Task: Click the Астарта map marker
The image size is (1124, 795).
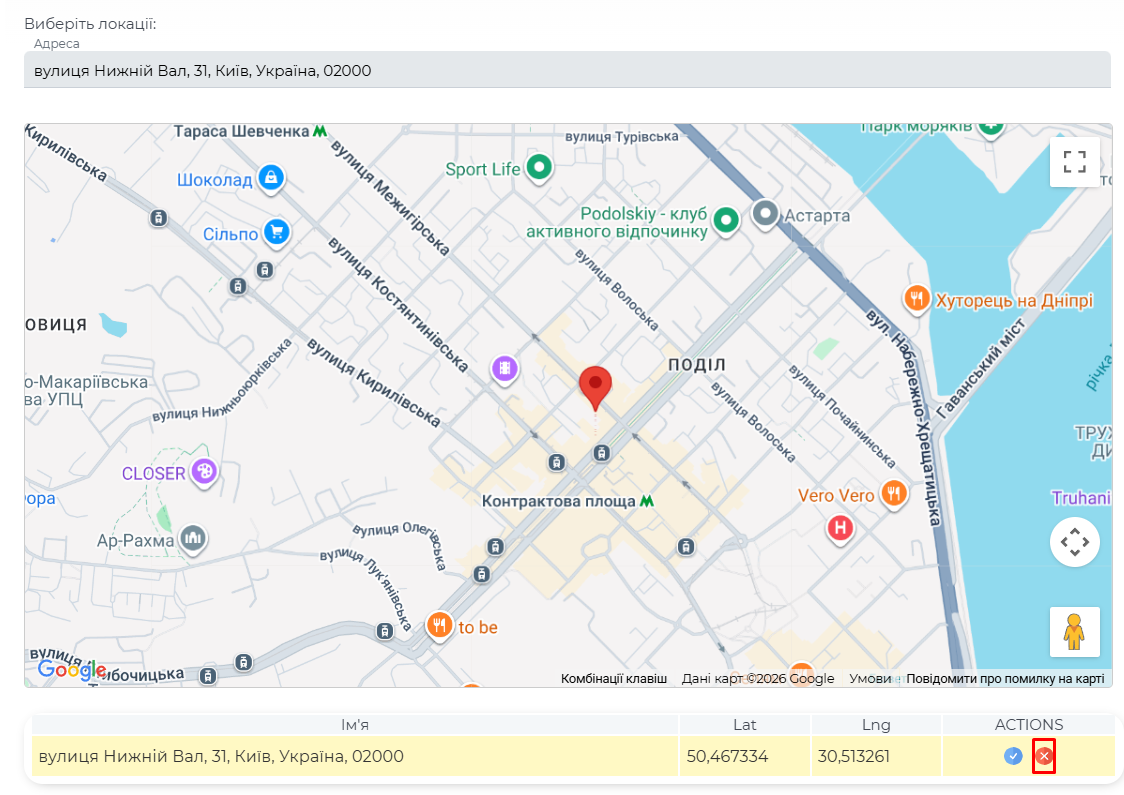Action: click(x=766, y=213)
